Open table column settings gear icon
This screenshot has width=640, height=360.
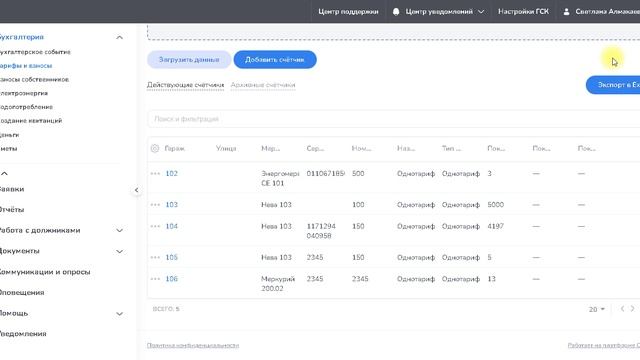pos(155,149)
